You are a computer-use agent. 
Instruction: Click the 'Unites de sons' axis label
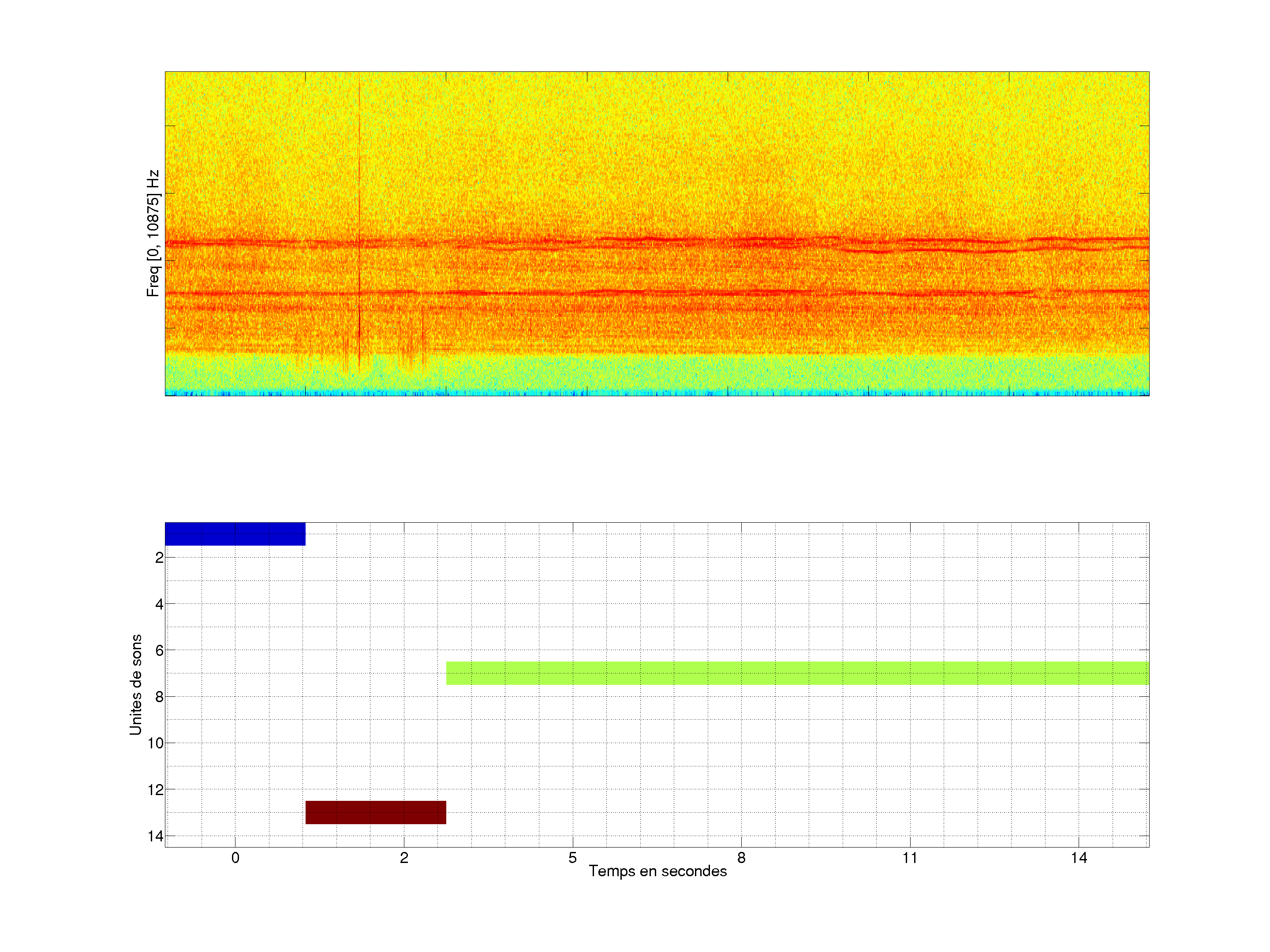[x=135, y=684]
